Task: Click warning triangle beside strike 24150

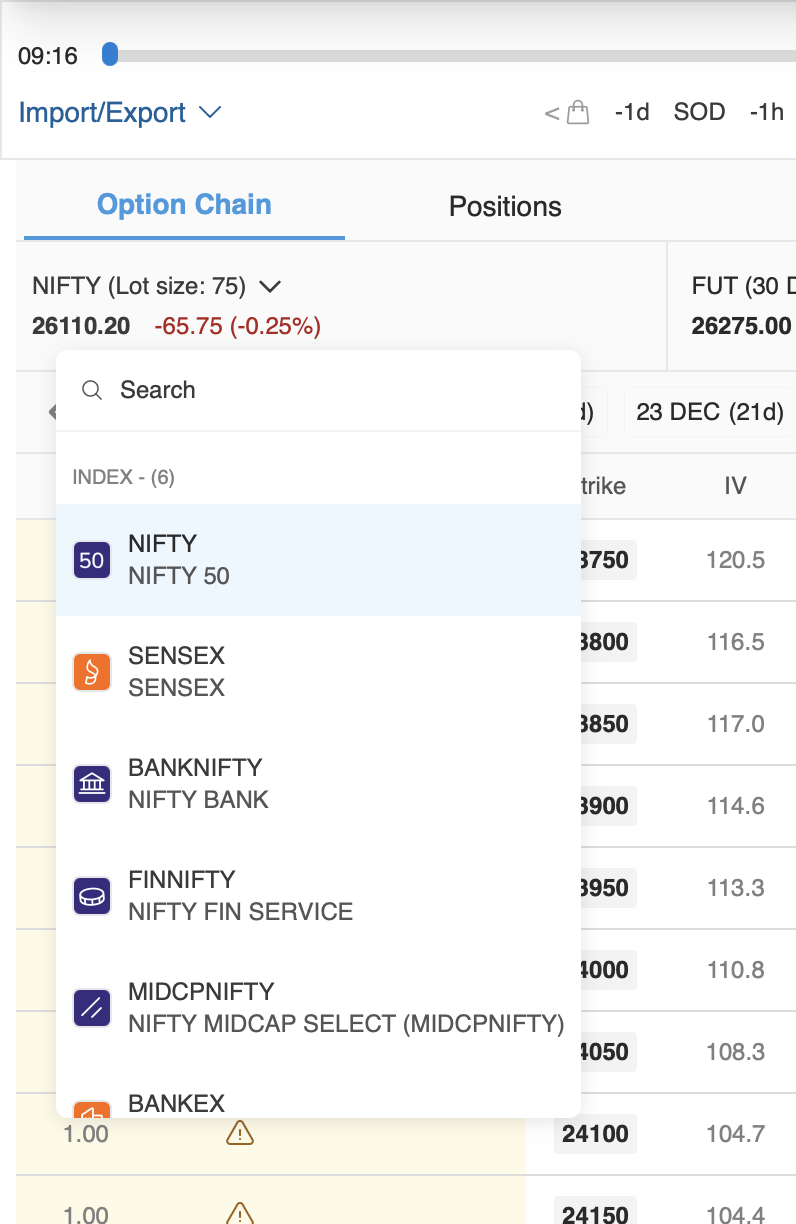Action: click(x=240, y=1213)
